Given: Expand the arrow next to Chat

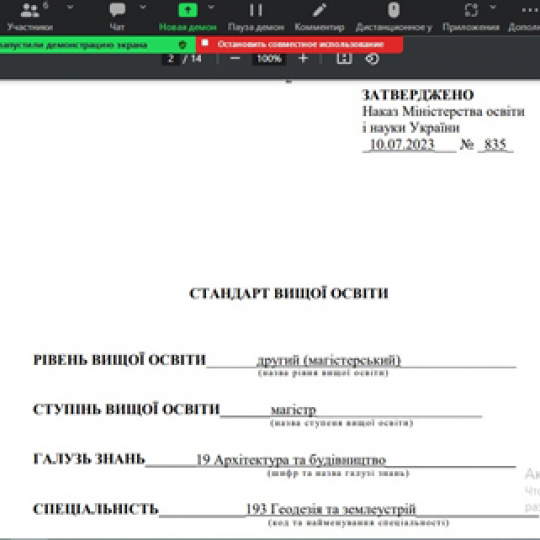Looking at the screenshot, I should [x=143, y=7].
